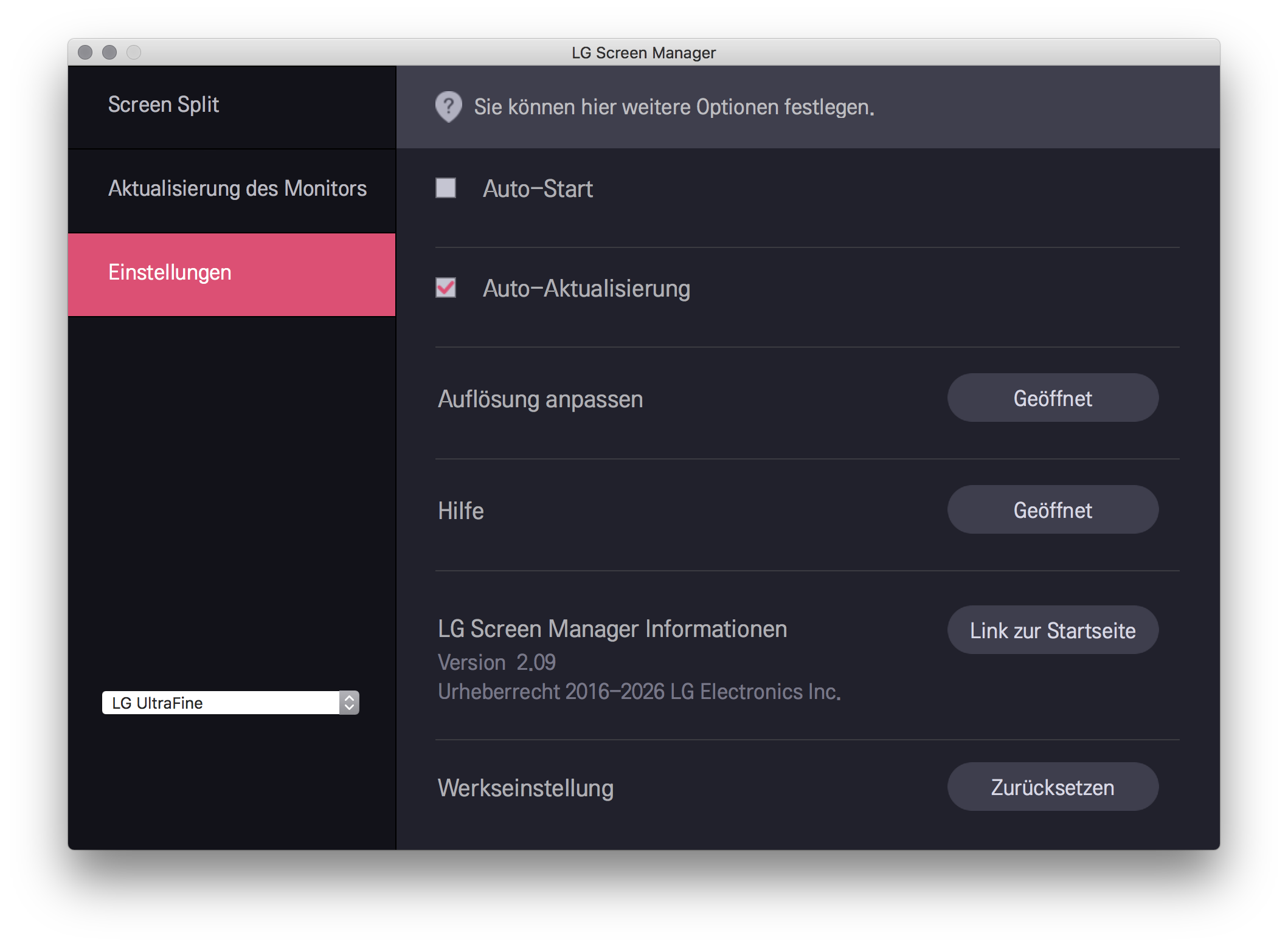Minimize the LG Screen Manager window
Viewport: 1288px width, 947px height.
tap(109, 53)
